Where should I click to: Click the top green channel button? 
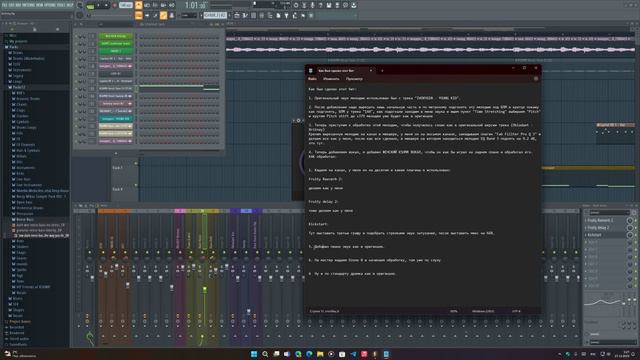tap(116, 36)
